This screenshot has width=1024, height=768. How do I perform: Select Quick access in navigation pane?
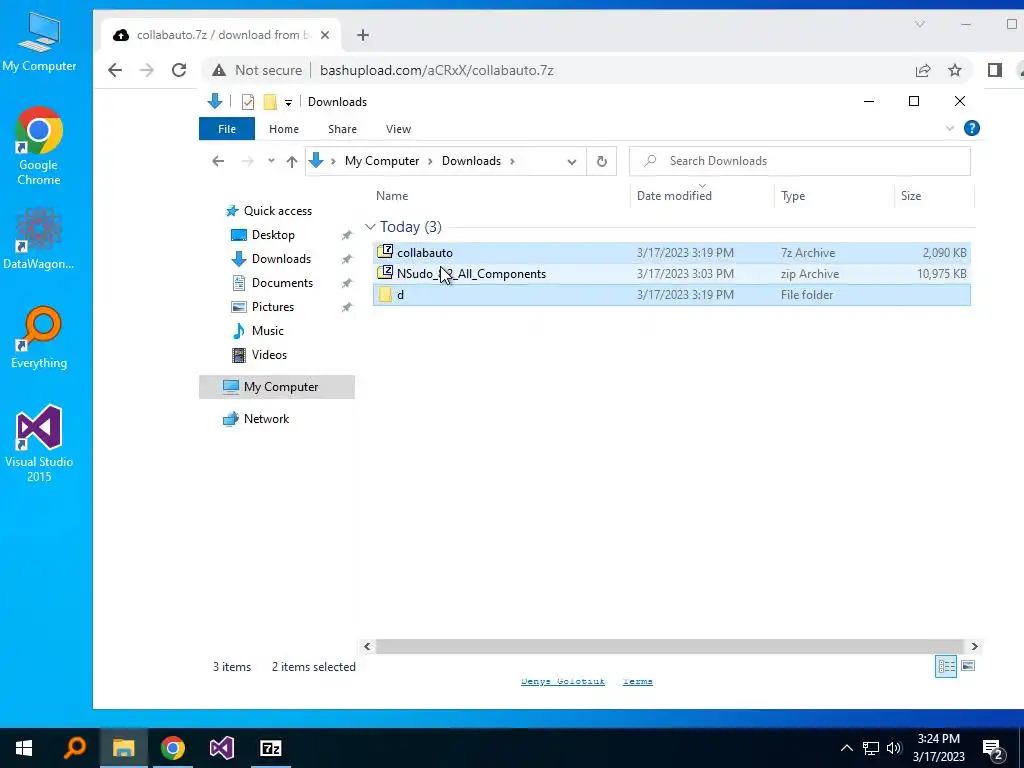(278, 211)
